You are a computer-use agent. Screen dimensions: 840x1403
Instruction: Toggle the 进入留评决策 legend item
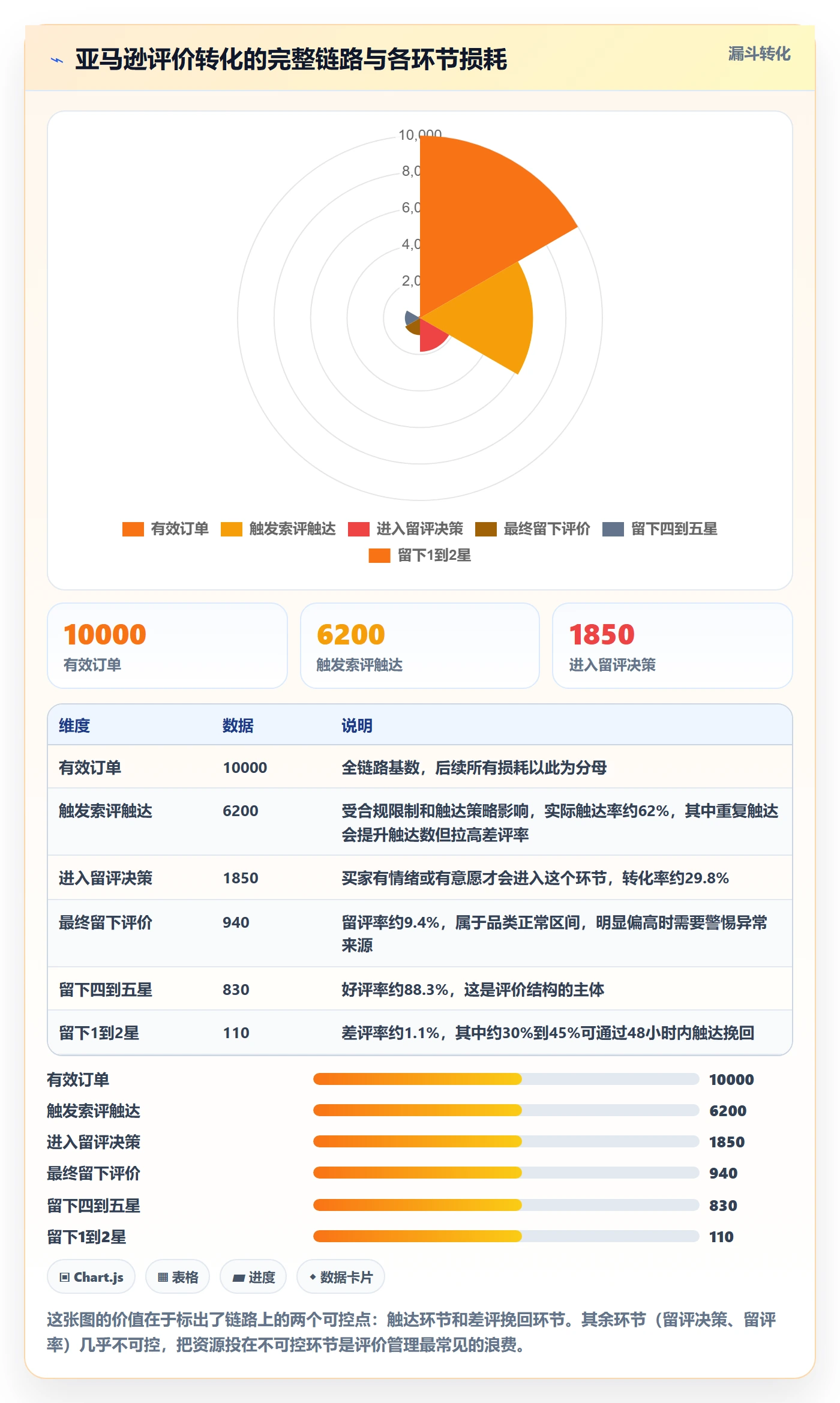[x=406, y=529]
